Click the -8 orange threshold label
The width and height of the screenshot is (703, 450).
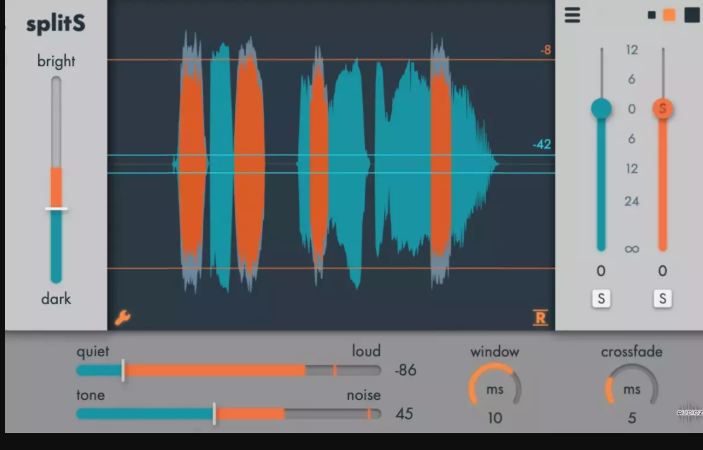coord(545,49)
